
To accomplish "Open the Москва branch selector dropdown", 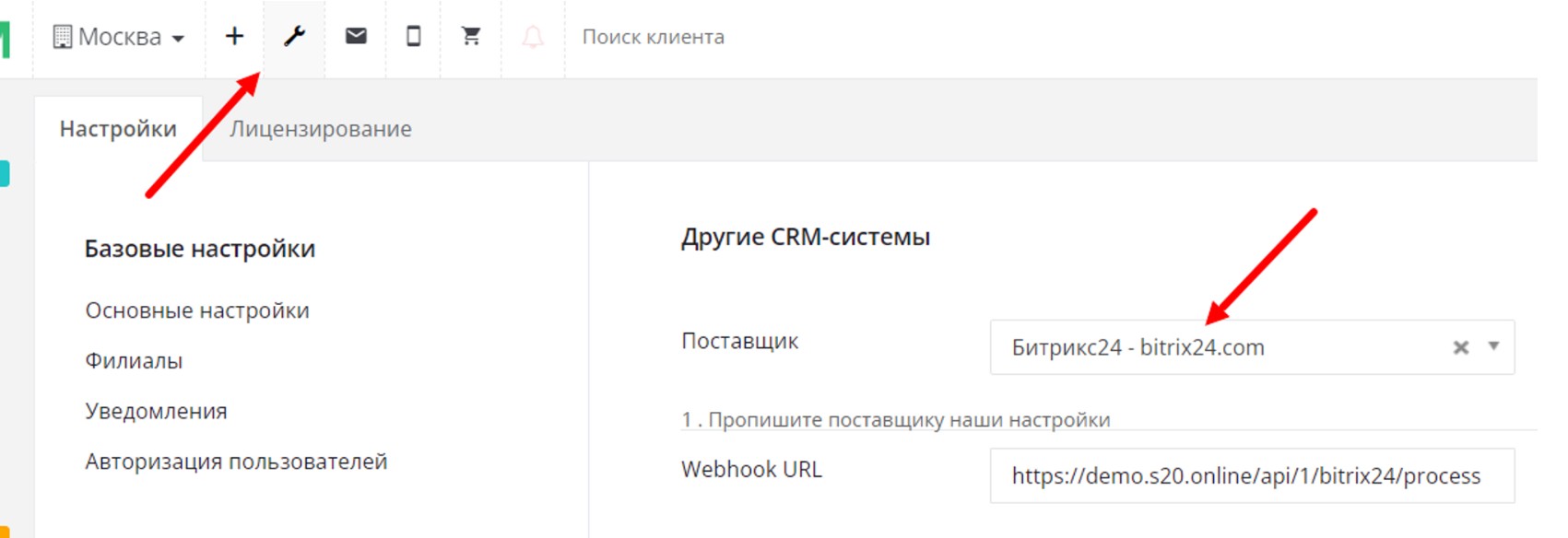I will (x=119, y=37).
